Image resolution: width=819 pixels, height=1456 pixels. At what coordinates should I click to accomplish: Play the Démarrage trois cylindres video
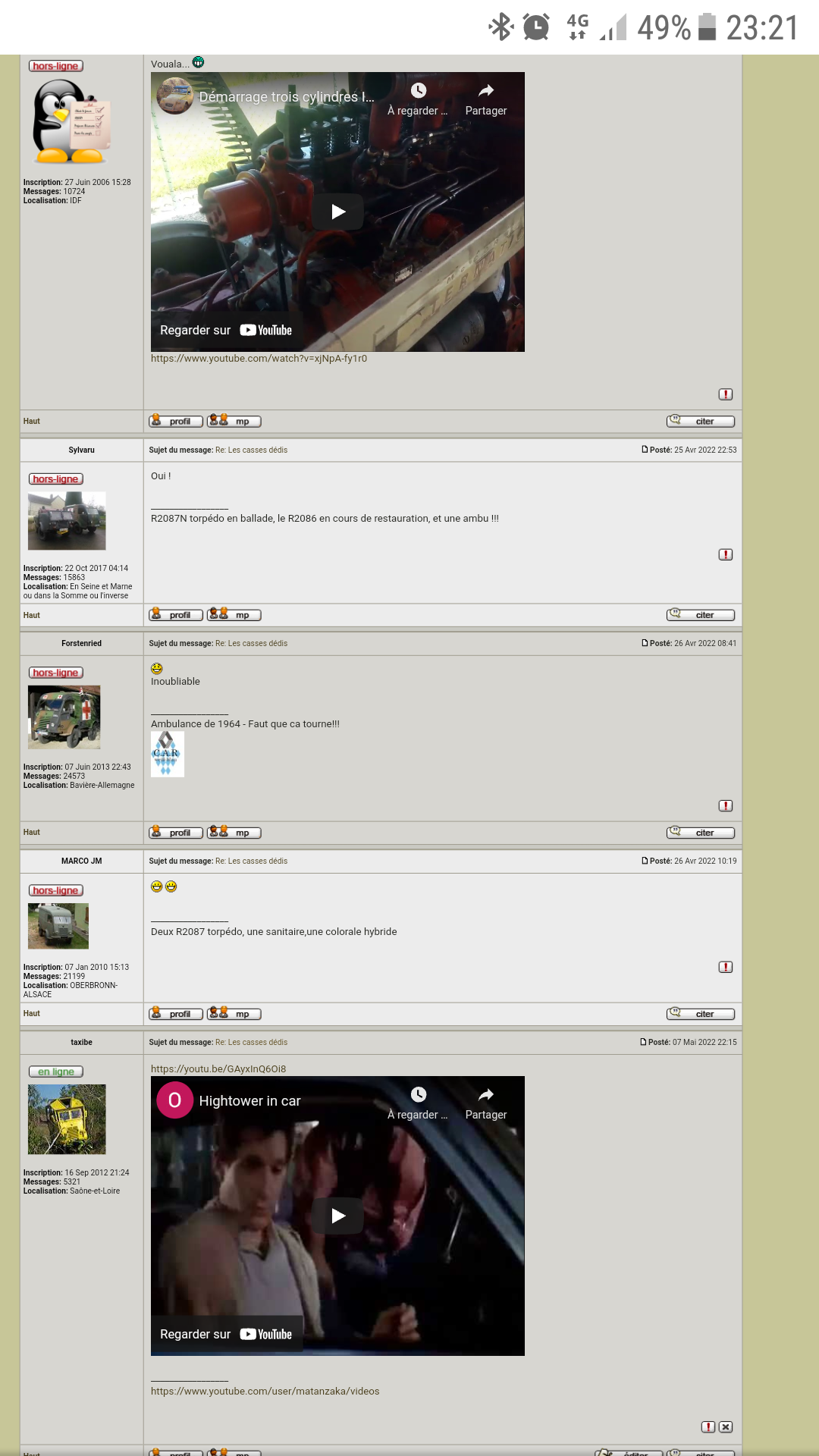(x=338, y=212)
